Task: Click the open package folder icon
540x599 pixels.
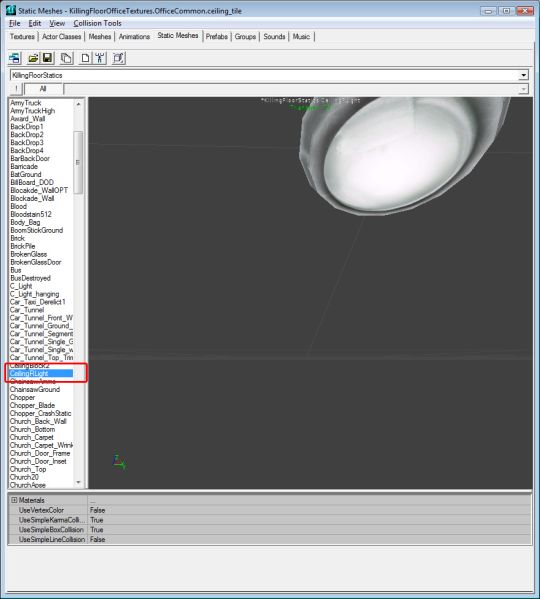Action: (34, 58)
